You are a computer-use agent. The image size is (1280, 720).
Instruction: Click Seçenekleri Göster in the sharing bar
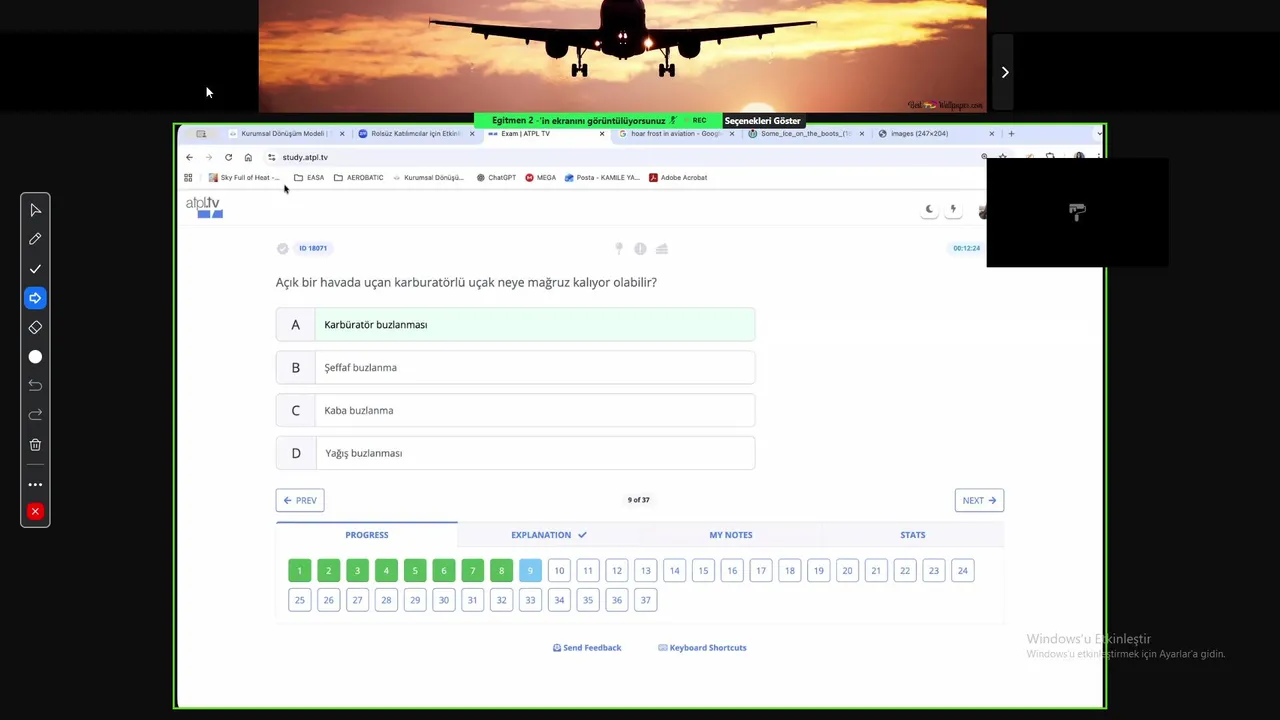(x=762, y=121)
